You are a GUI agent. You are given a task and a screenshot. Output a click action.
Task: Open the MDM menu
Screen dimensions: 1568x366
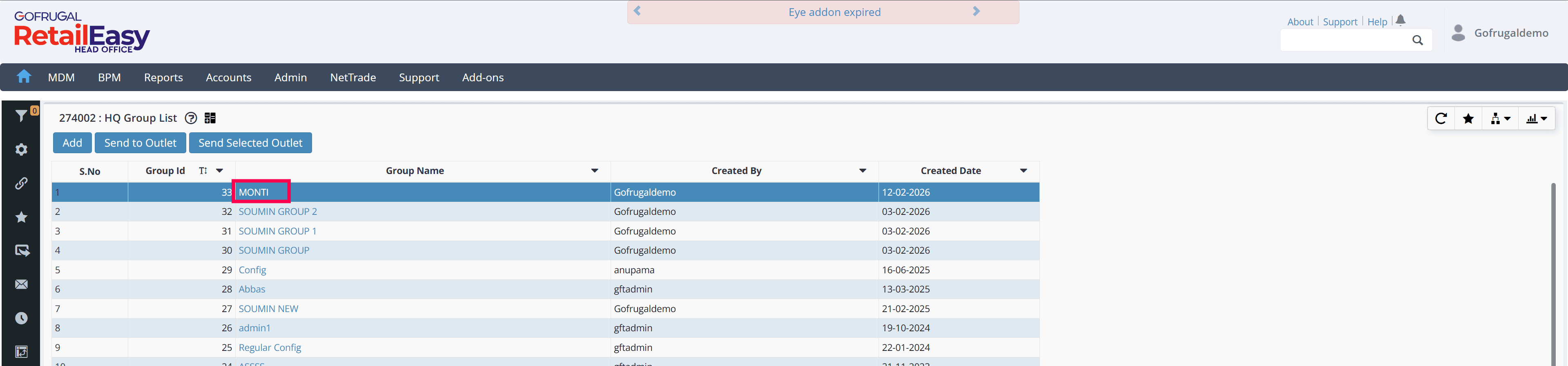coord(62,77)
